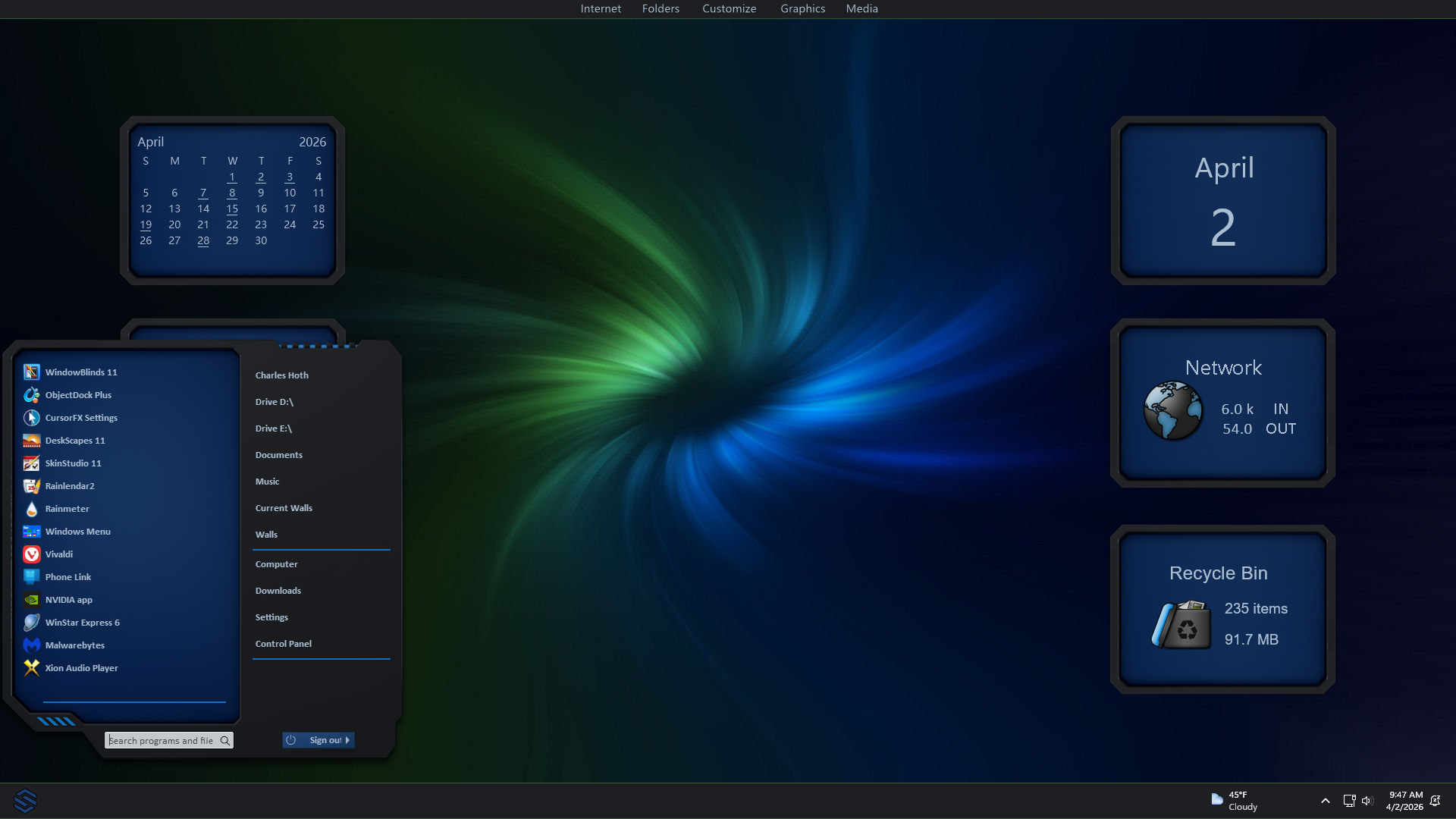Show hidden system tray icons
This screenshot has height=819, width=1456.
click(1325, 801)
